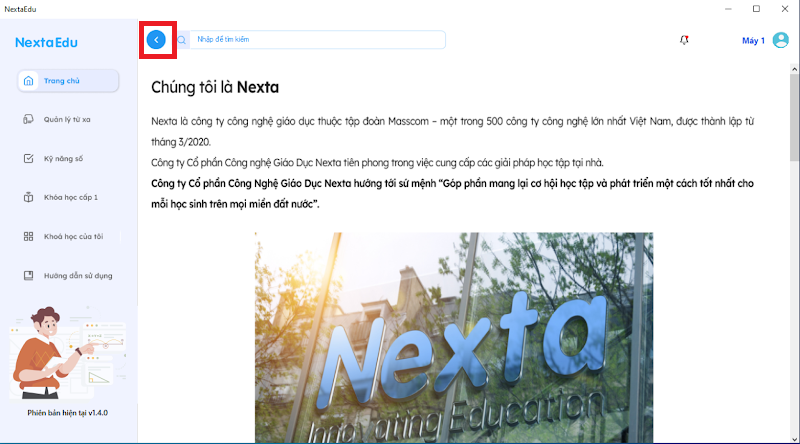Click the Trang chủ home icon
The width and height of the screenshot is (800, 444).
[29, 81]
